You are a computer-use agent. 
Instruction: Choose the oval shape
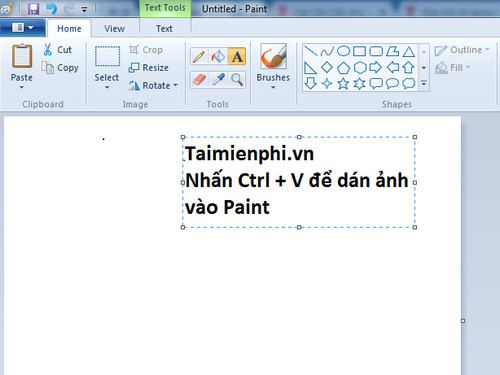[x=343, y=51]
